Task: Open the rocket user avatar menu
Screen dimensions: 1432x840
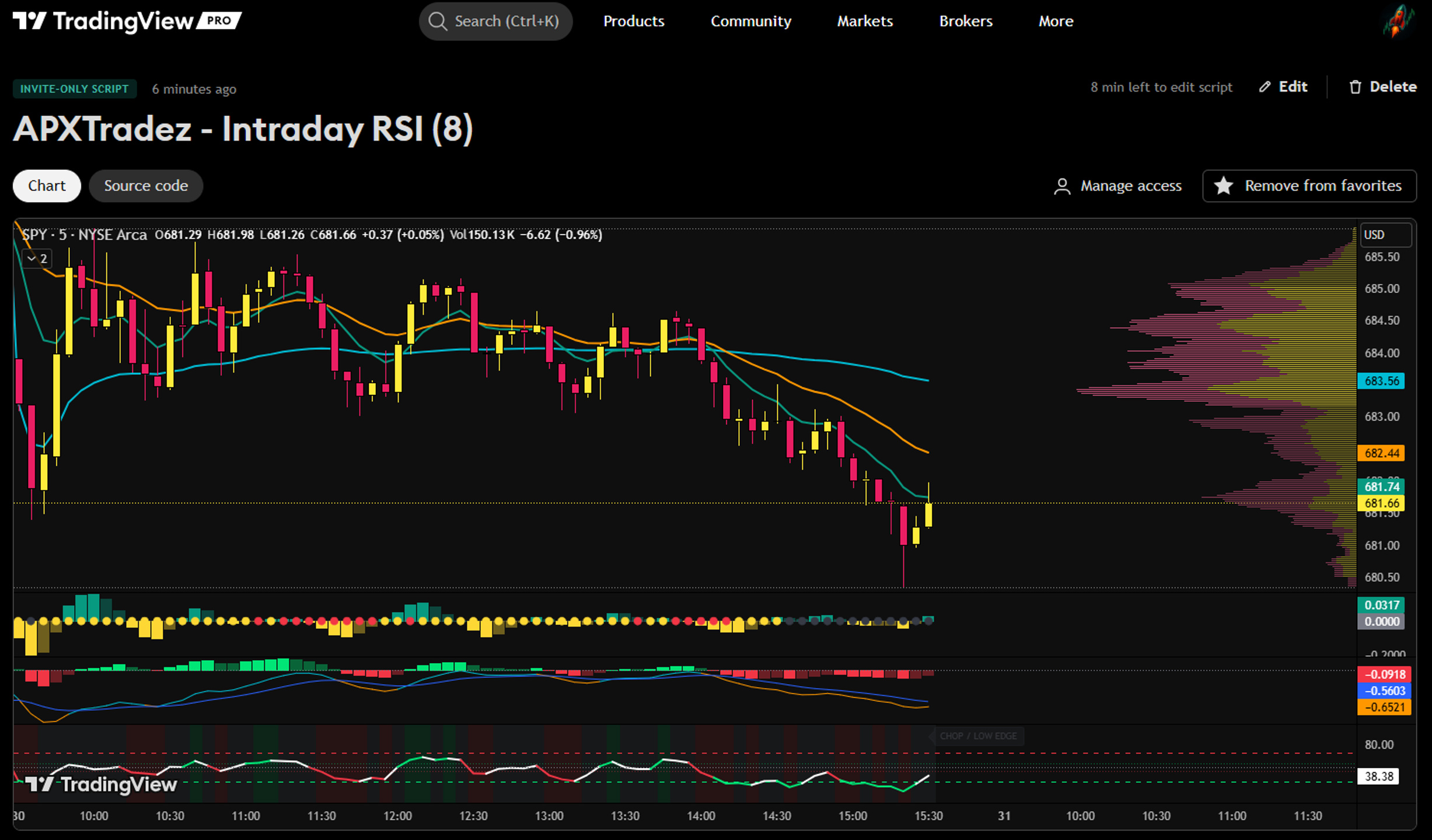Action: (x=1399, y=21)
